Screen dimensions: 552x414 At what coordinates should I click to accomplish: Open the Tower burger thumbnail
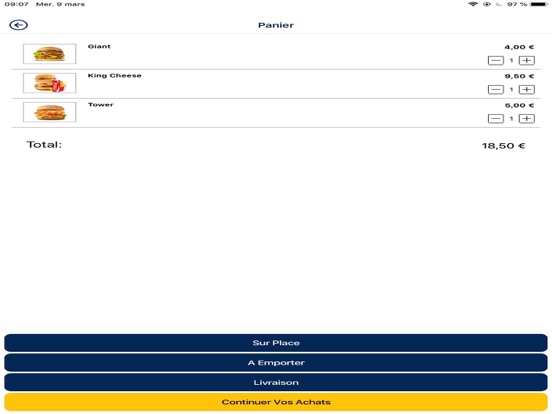(x=50, y=112)
